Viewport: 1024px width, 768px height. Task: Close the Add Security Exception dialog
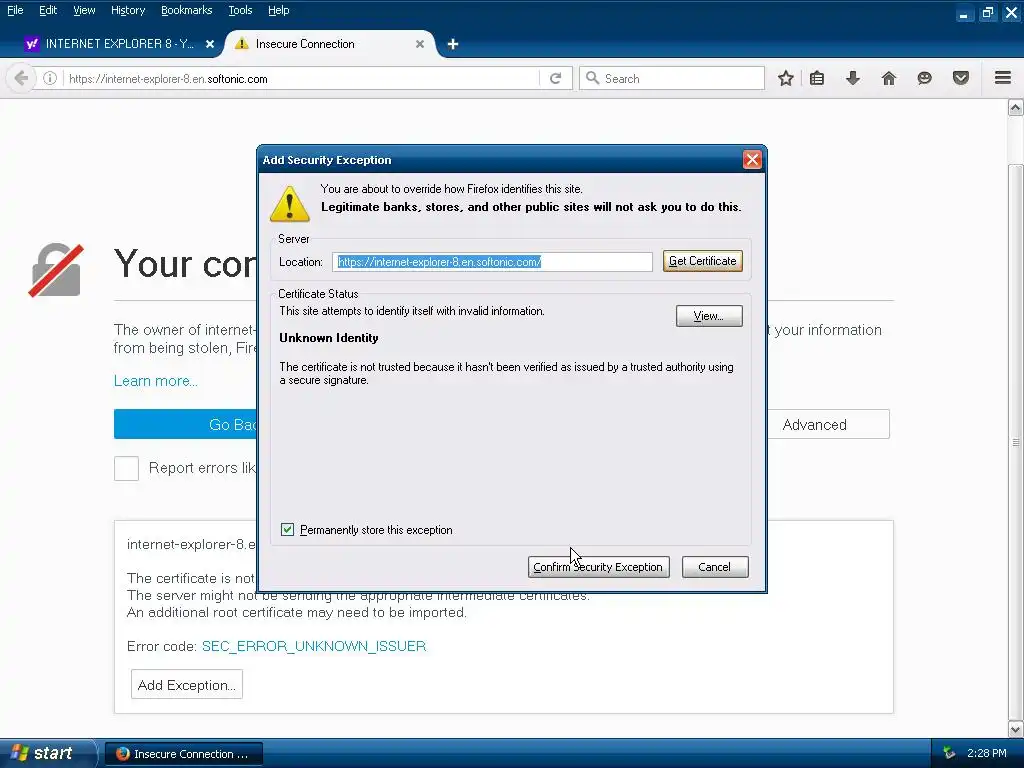pyautogui.click(x=752, y=159)
